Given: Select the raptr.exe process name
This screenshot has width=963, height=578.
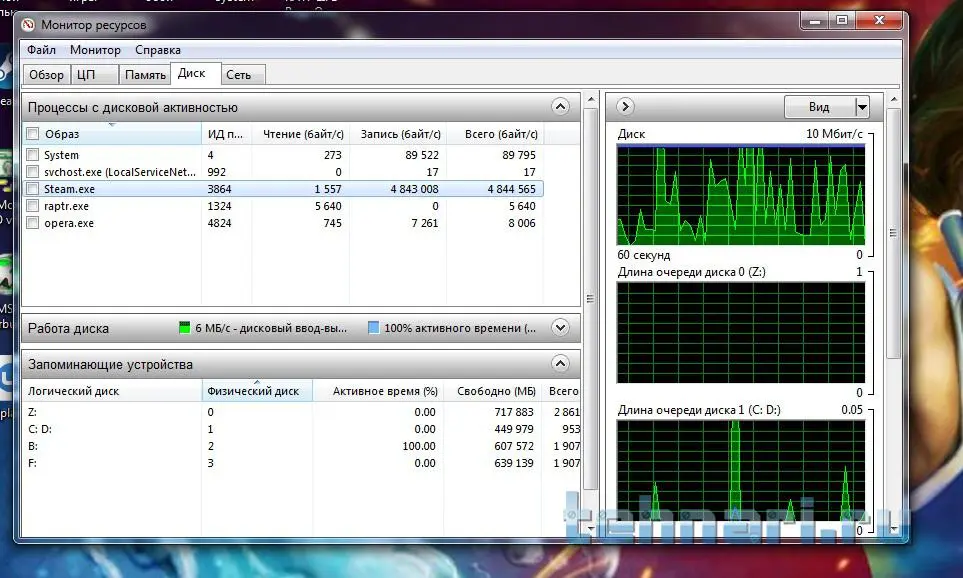Looking at the screenshot, I should [x=66, y=206].
